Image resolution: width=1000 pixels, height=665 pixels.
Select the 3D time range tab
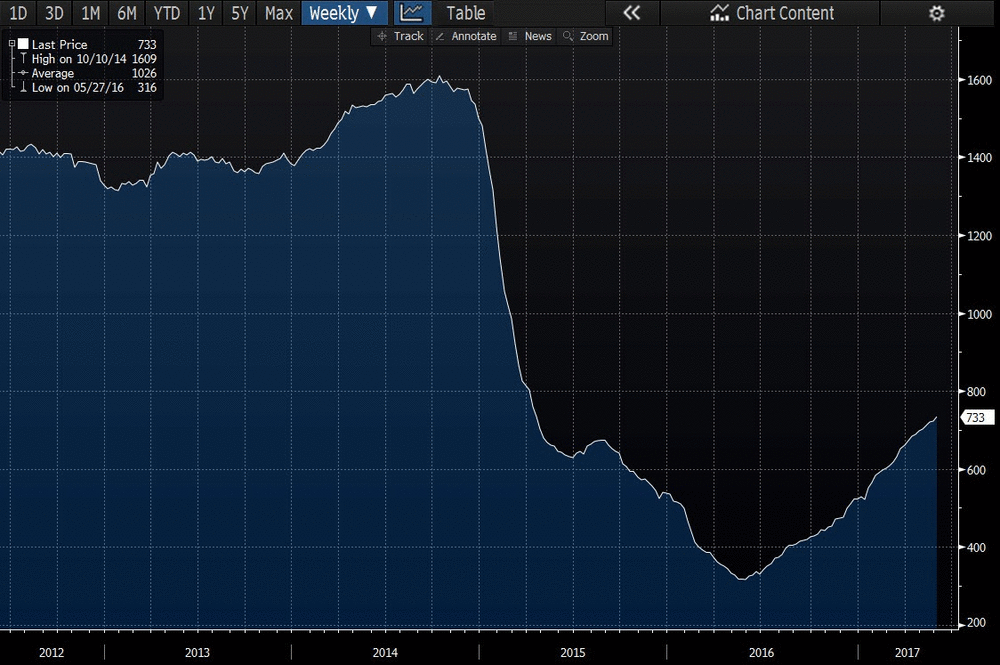click(x=54, y=13)
